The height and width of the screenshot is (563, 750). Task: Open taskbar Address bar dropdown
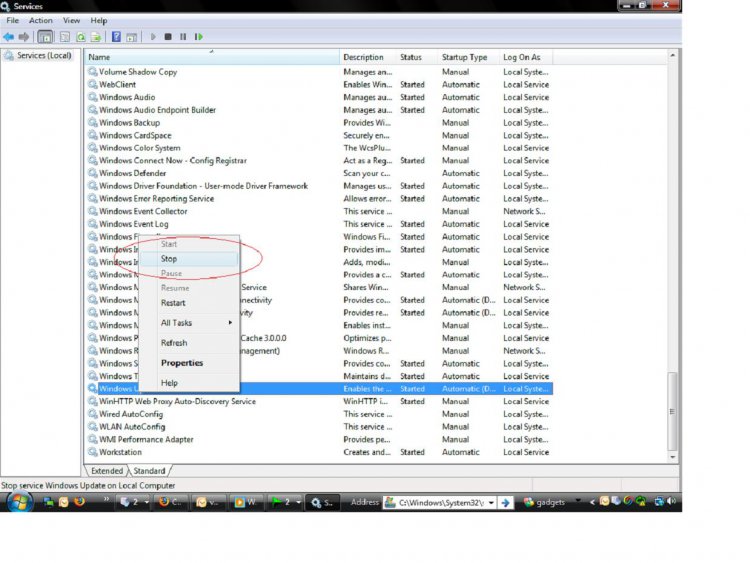tap(490, 502)
